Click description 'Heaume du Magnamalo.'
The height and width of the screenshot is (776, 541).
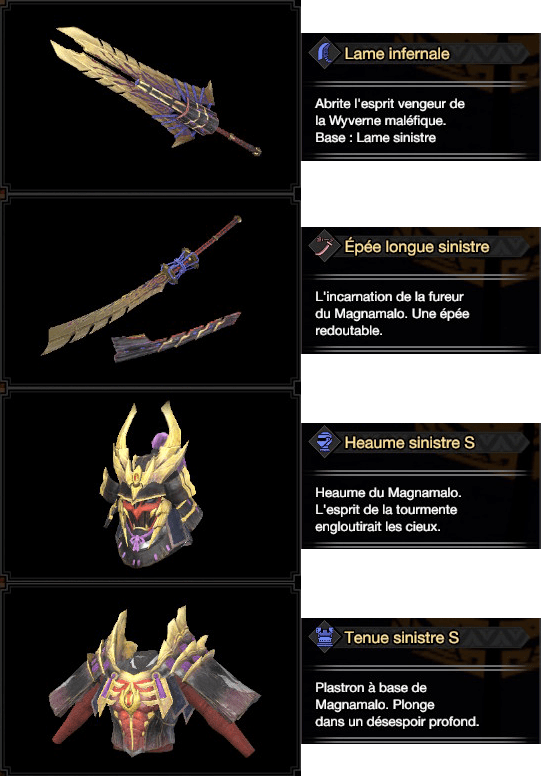point(388,493)
